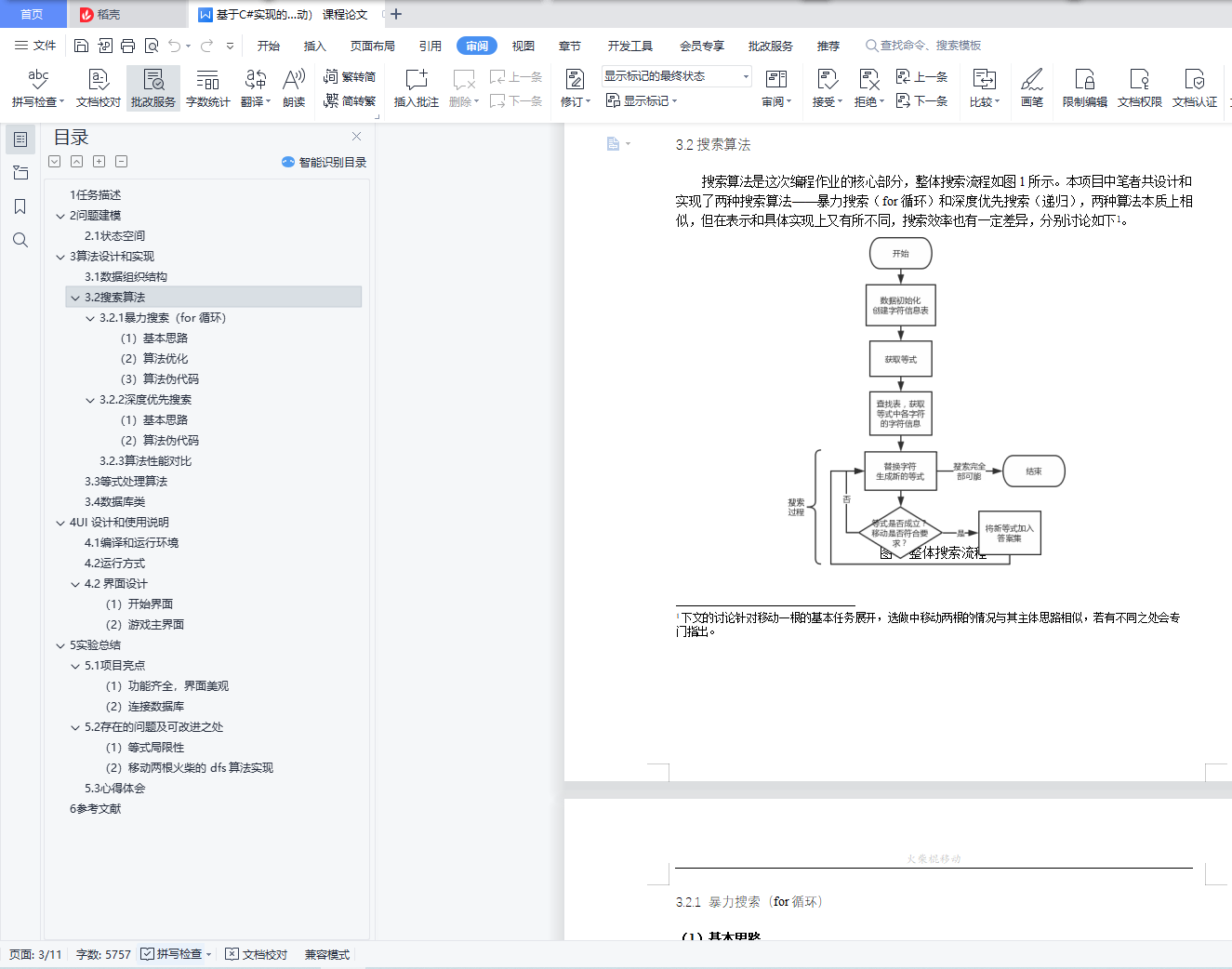Open 文档权限 document permissions
The image size is (1232, 969).
click(x=1140, y=88)
